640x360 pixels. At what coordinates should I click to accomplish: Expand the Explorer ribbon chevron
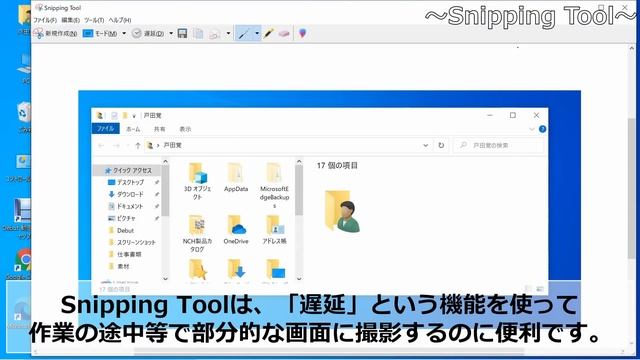click(x=531, y=129)
